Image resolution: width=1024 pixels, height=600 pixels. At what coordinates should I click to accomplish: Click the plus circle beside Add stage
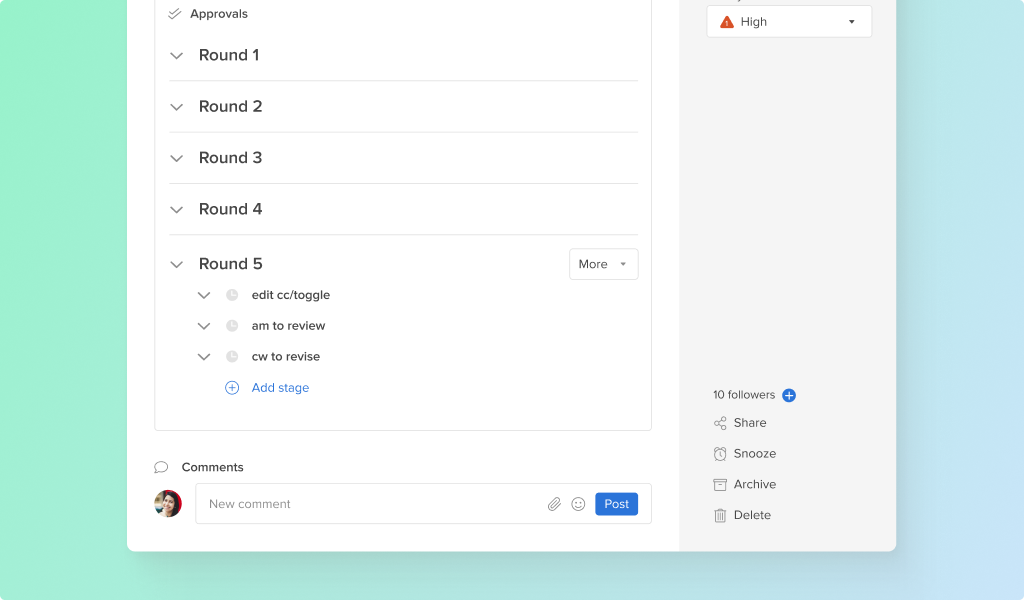point(232,388)
